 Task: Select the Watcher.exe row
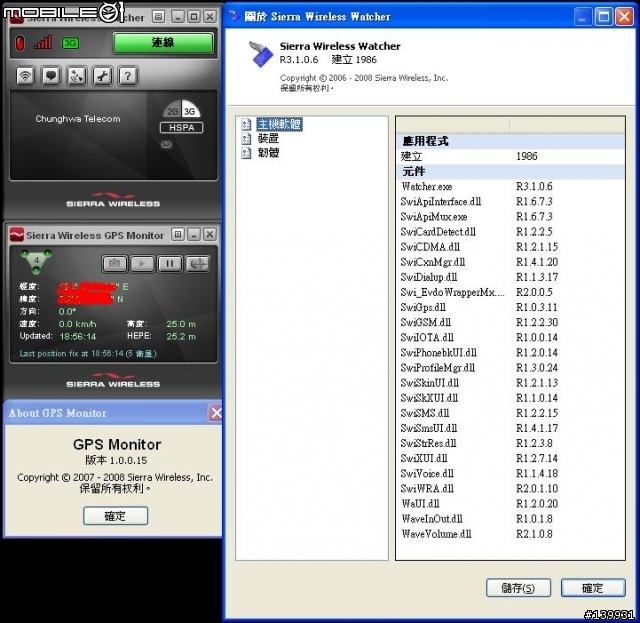(x=510, y=187)
